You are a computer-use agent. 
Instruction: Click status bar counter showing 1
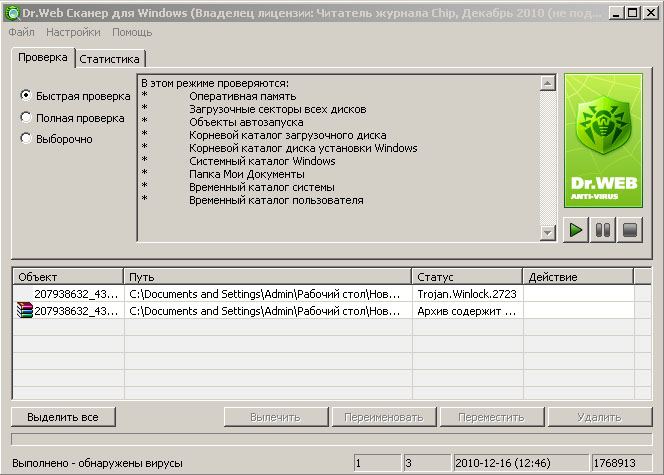click(377, 463)
